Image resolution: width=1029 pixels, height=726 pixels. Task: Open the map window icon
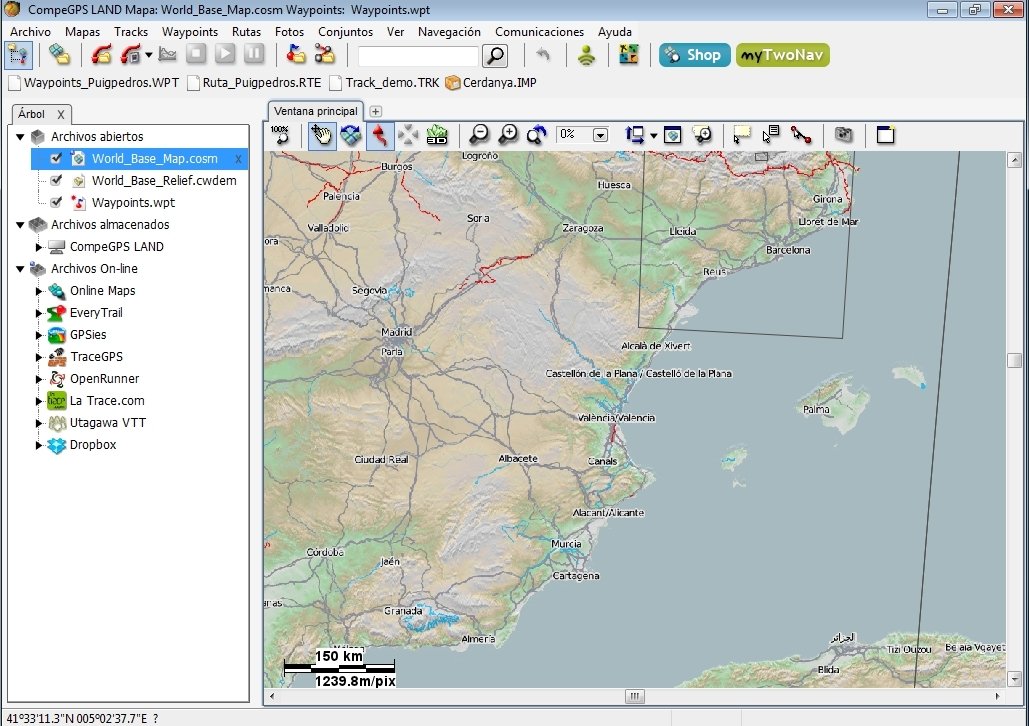click(x=673, y=135)
